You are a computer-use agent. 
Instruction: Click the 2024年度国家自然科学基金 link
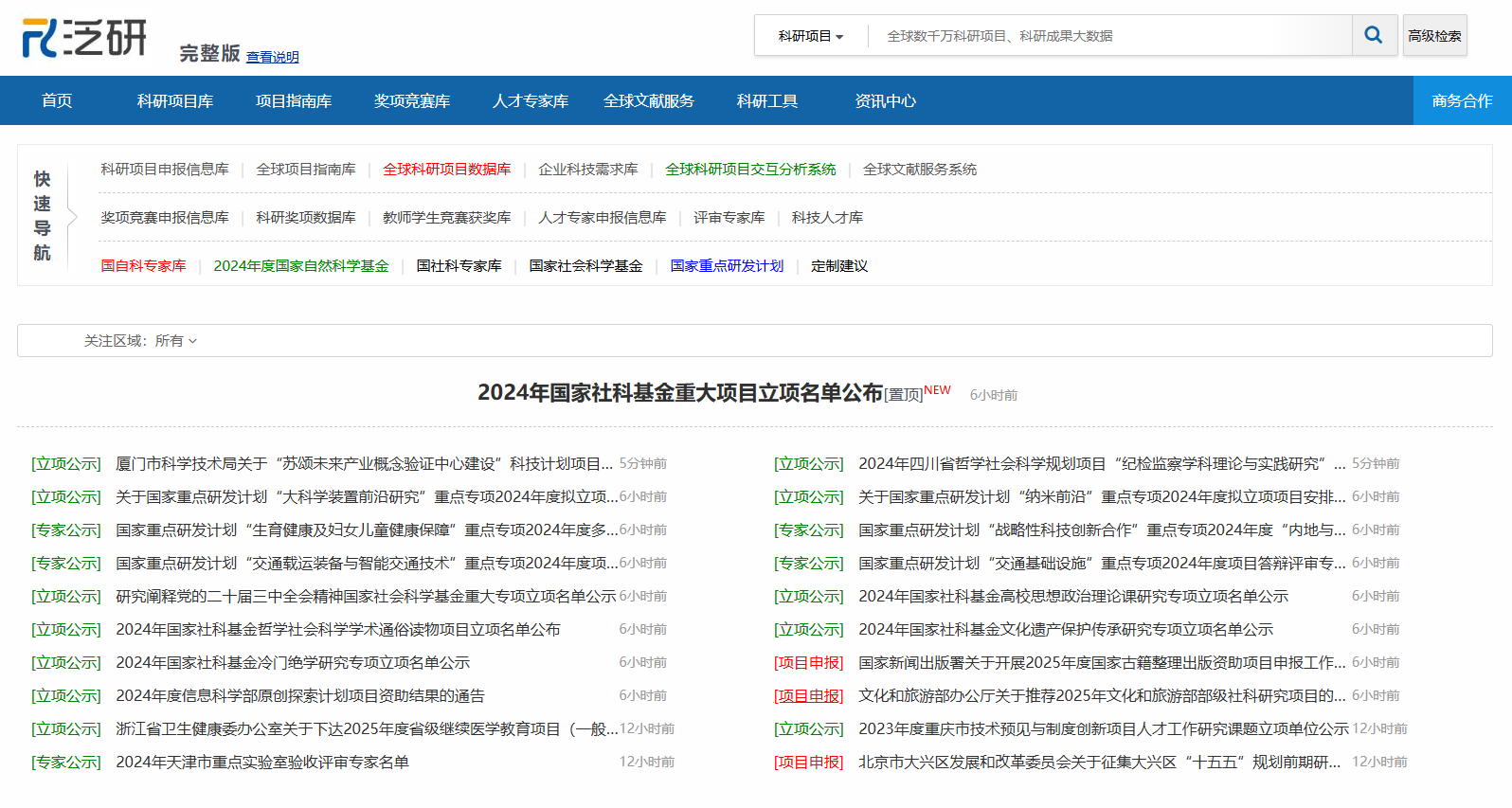[301, 266]
